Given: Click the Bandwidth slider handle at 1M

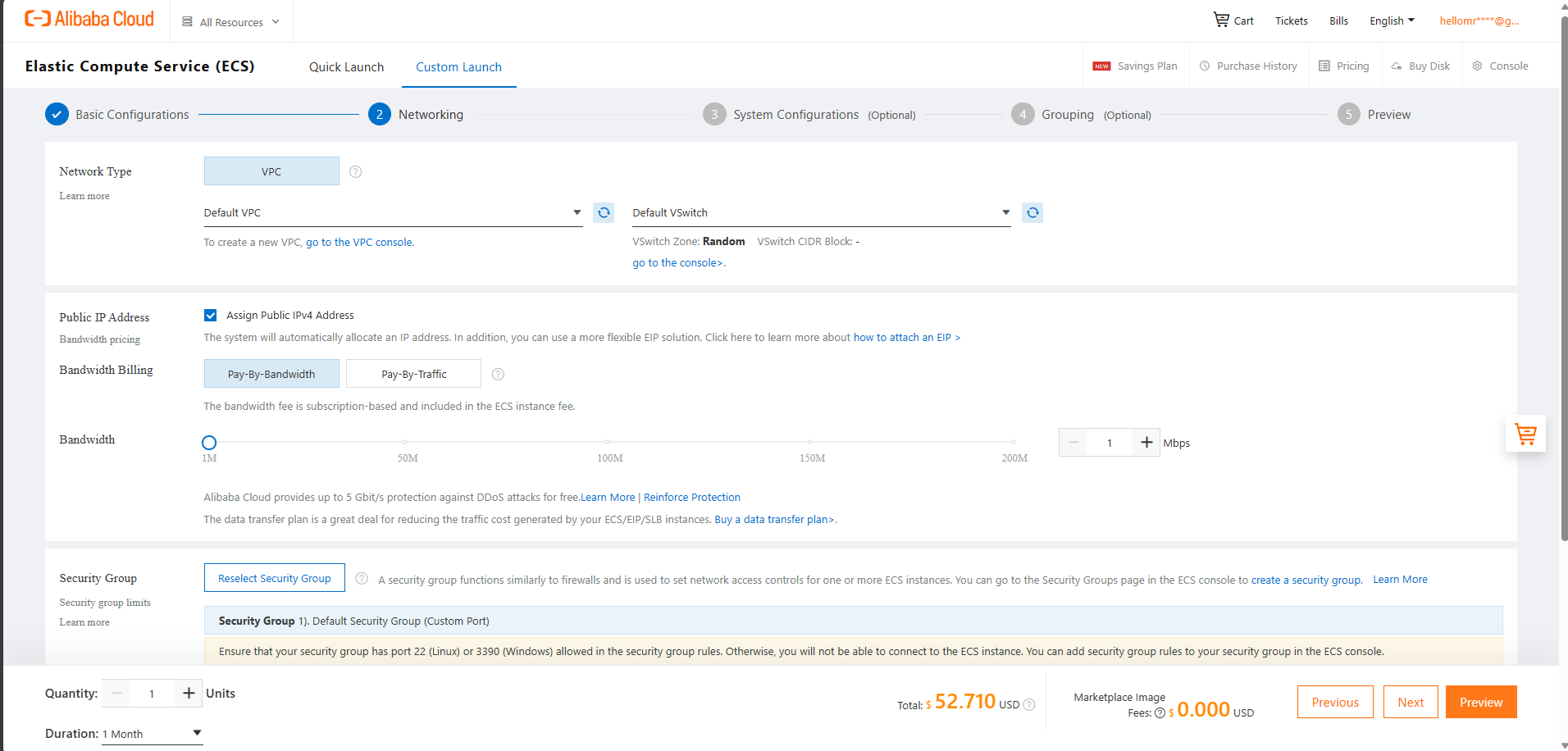Looking at the screenshot, I should (209, 443).
